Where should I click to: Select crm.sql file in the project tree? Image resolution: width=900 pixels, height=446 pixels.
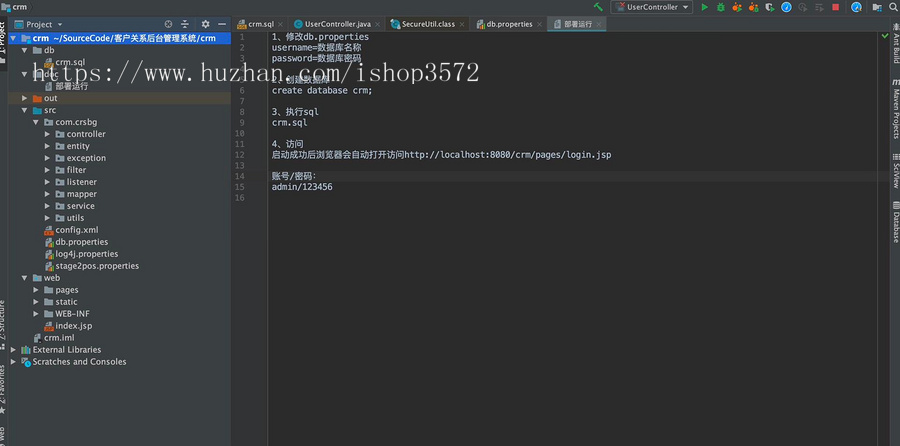point(69,62)
